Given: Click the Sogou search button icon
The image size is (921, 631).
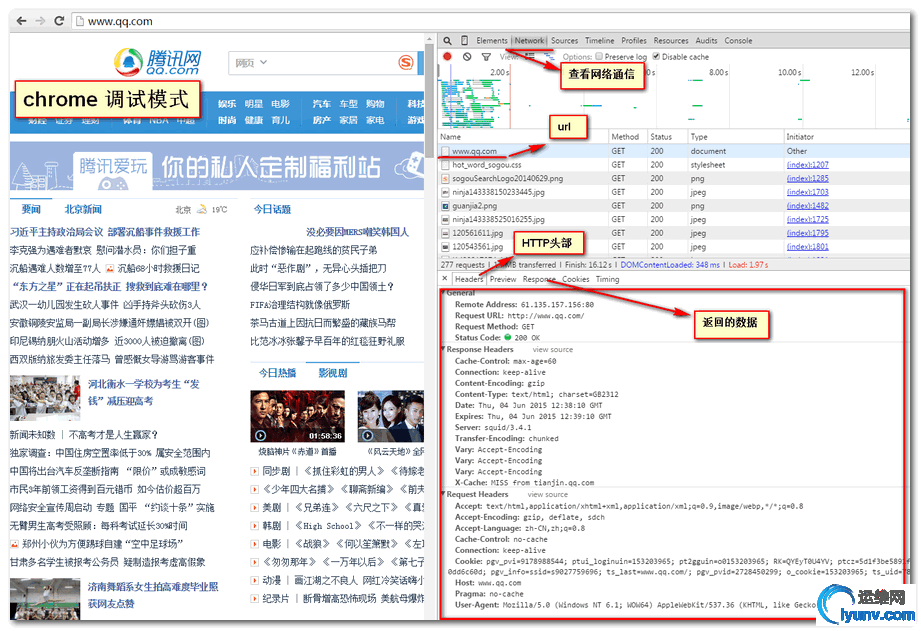Looking at the screenshot, I should tap(406, 62).
